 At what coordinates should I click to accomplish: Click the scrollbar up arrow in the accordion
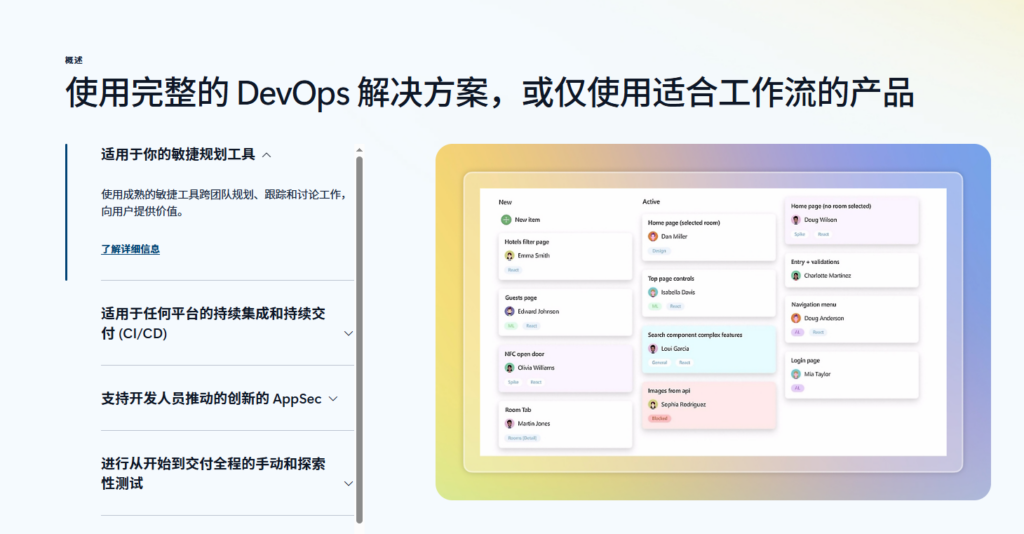[359, 151]
